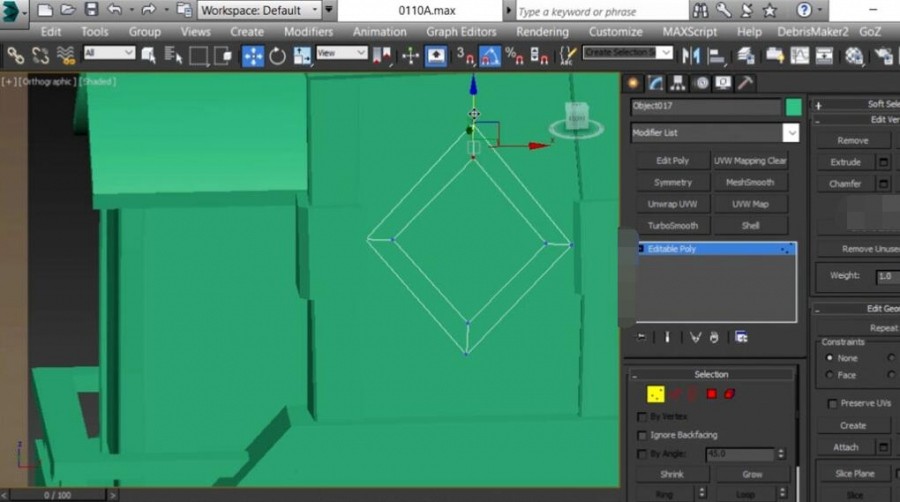
Task: Click the Mirror tool icon
Action: [690, 56]
